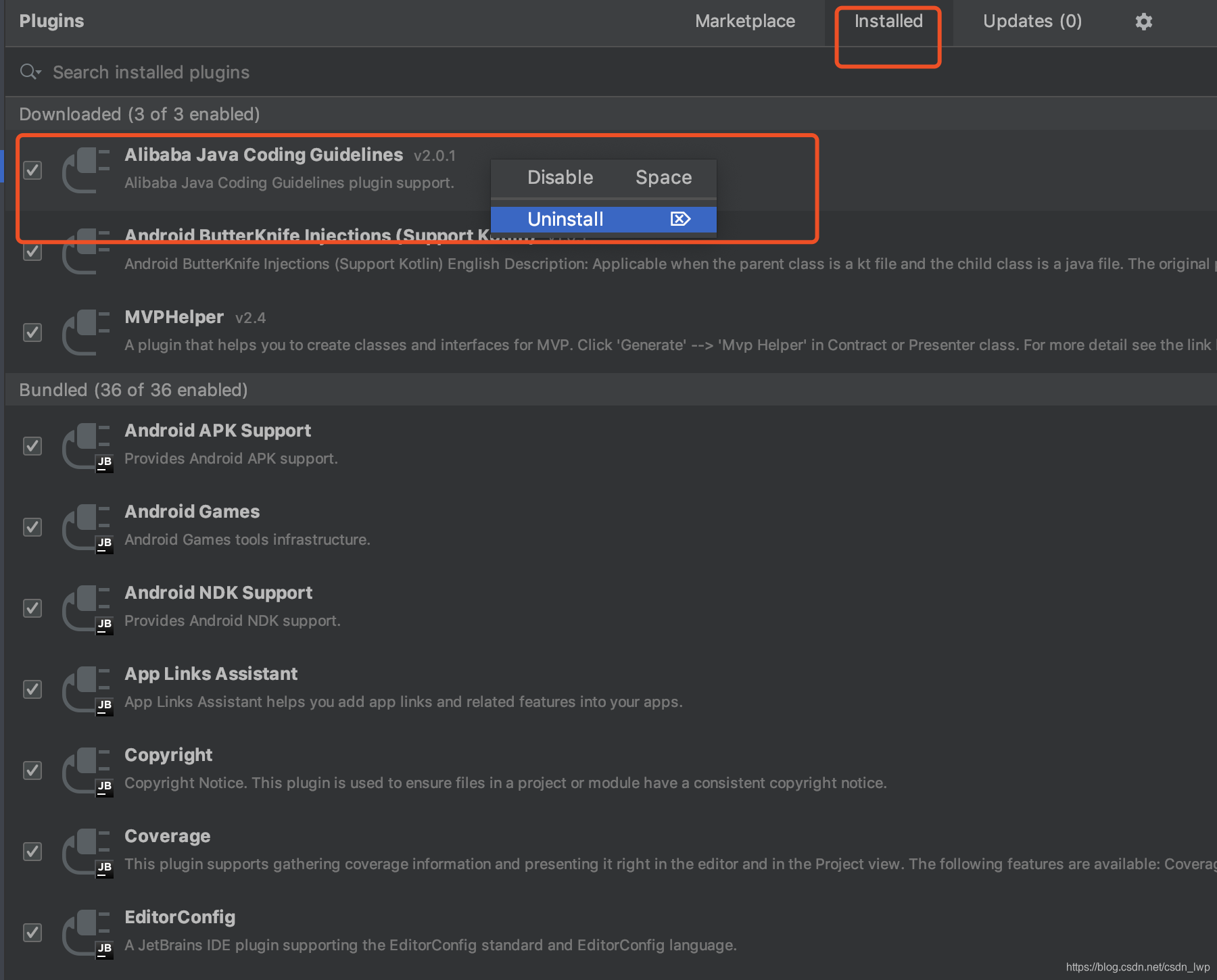Click the Copyright plugin icon
This screenshot has height=980, width=1217.
[87, 770]
